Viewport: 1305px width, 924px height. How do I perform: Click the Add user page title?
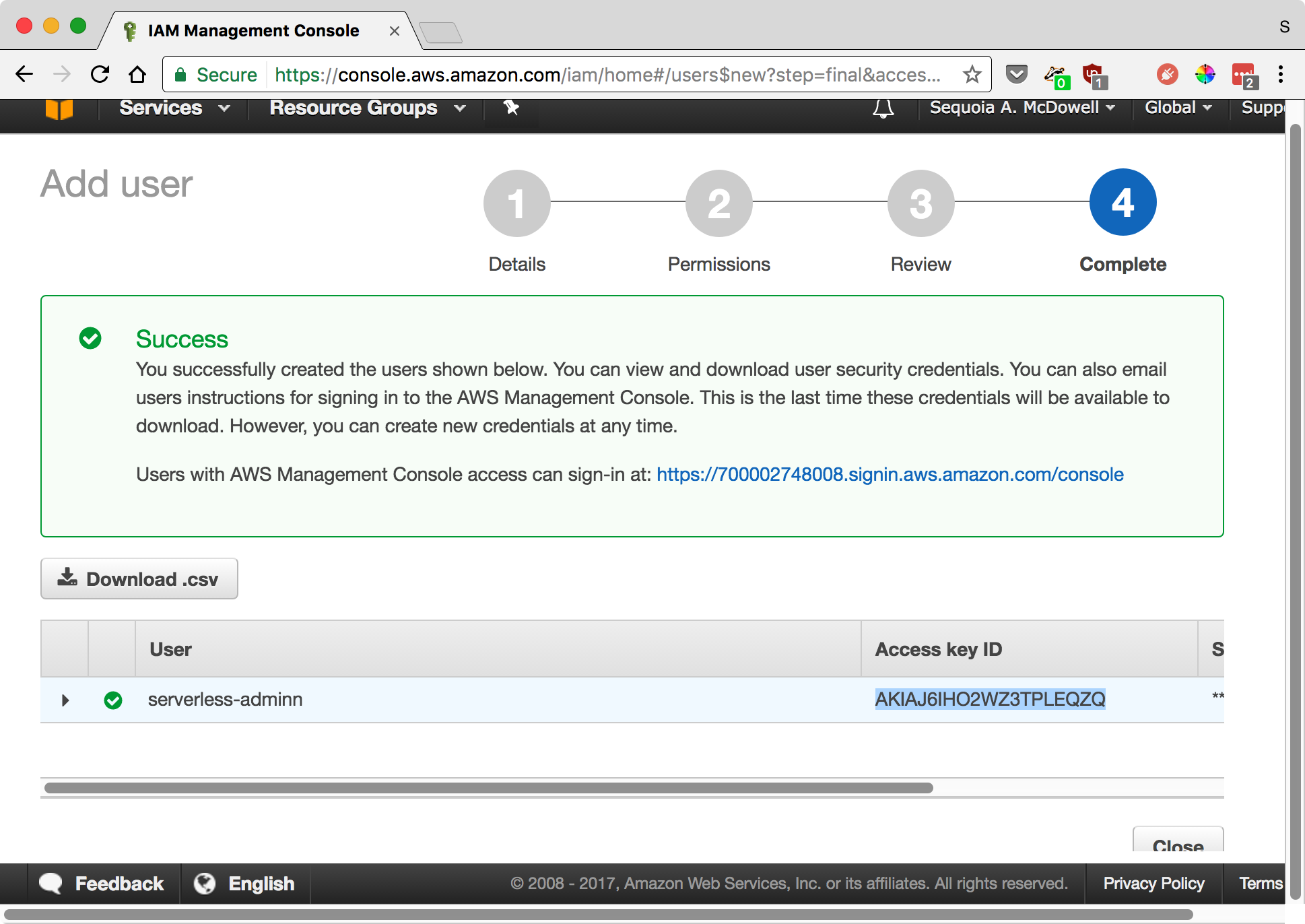116,184
